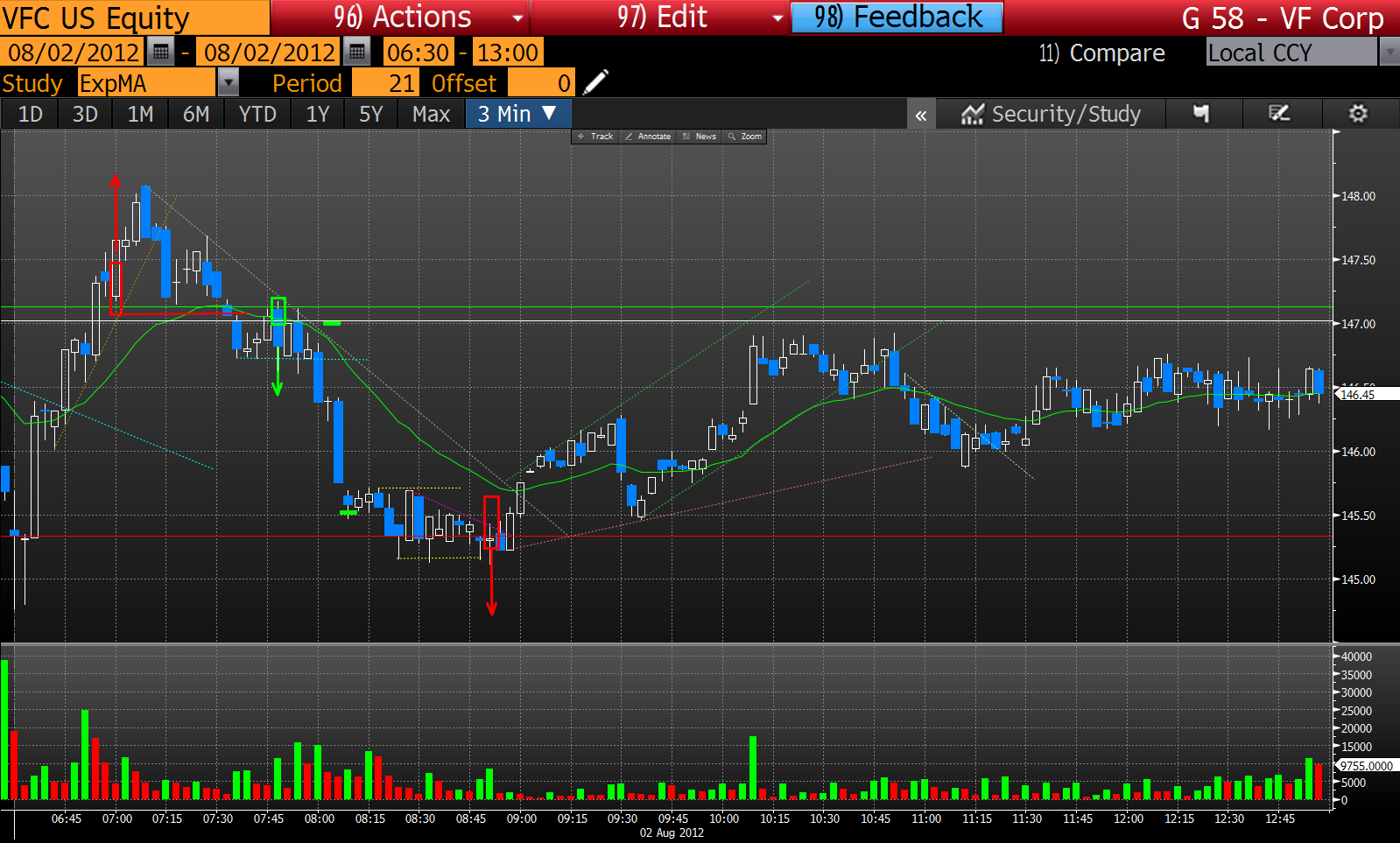This screenshot has height=843, width=1400.
Task: Select the 1D range tab
Action: 31,114
